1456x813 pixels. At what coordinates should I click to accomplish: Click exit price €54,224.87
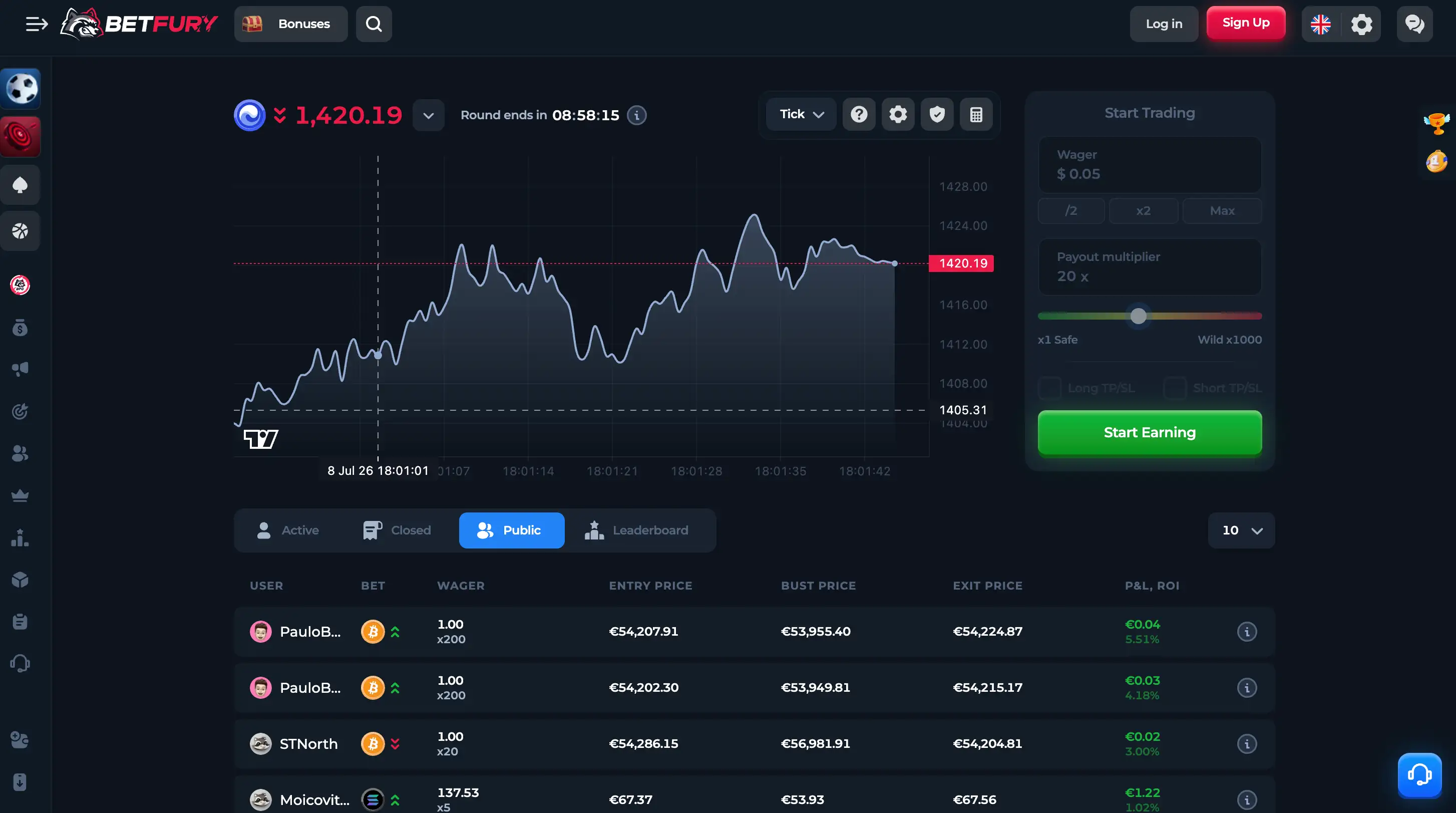click(x=987, y=631)
